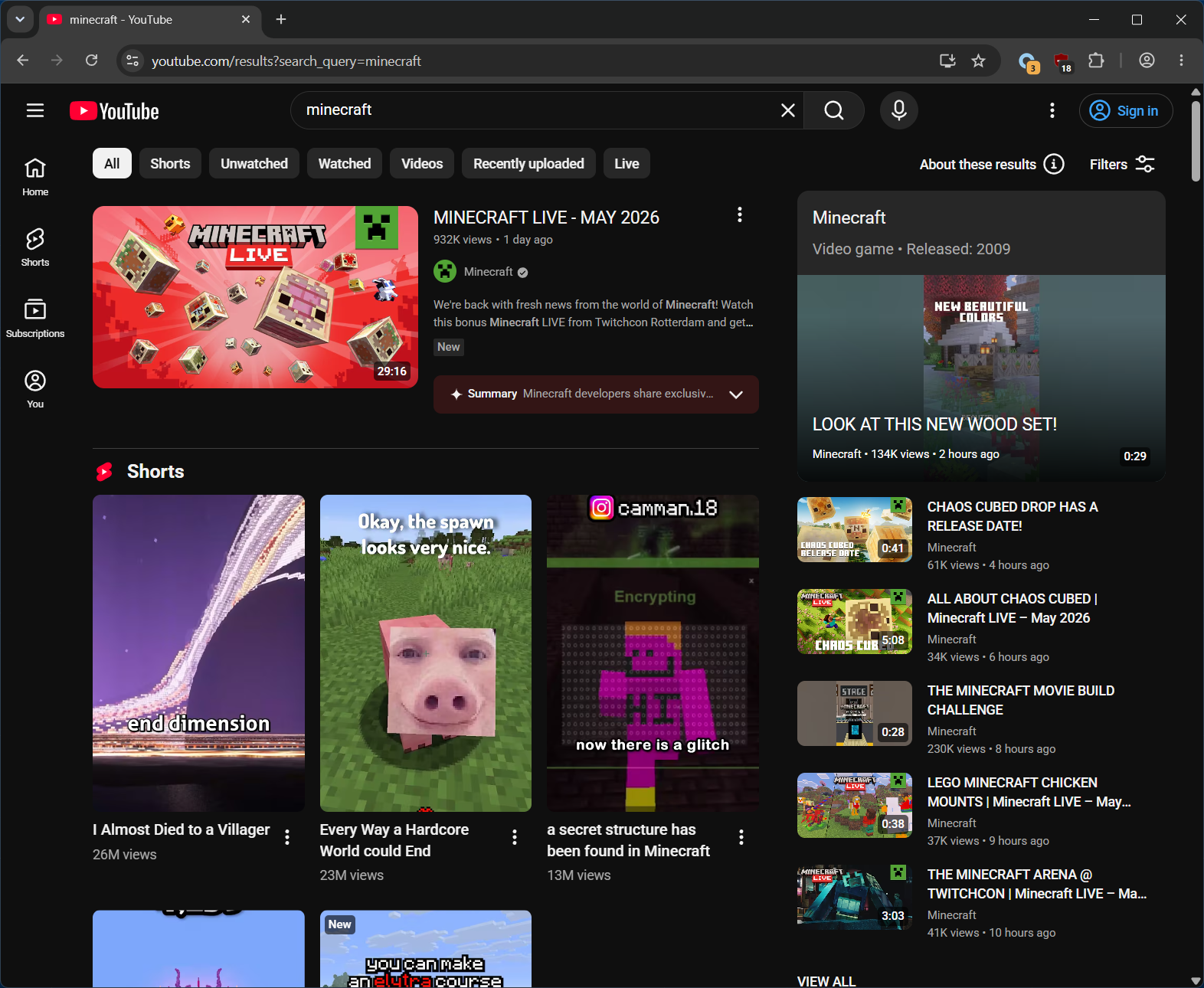This screenshot has height=988, width=1204.
Task: Open the Chrome three-dot menu
Action: point(1181,61)
